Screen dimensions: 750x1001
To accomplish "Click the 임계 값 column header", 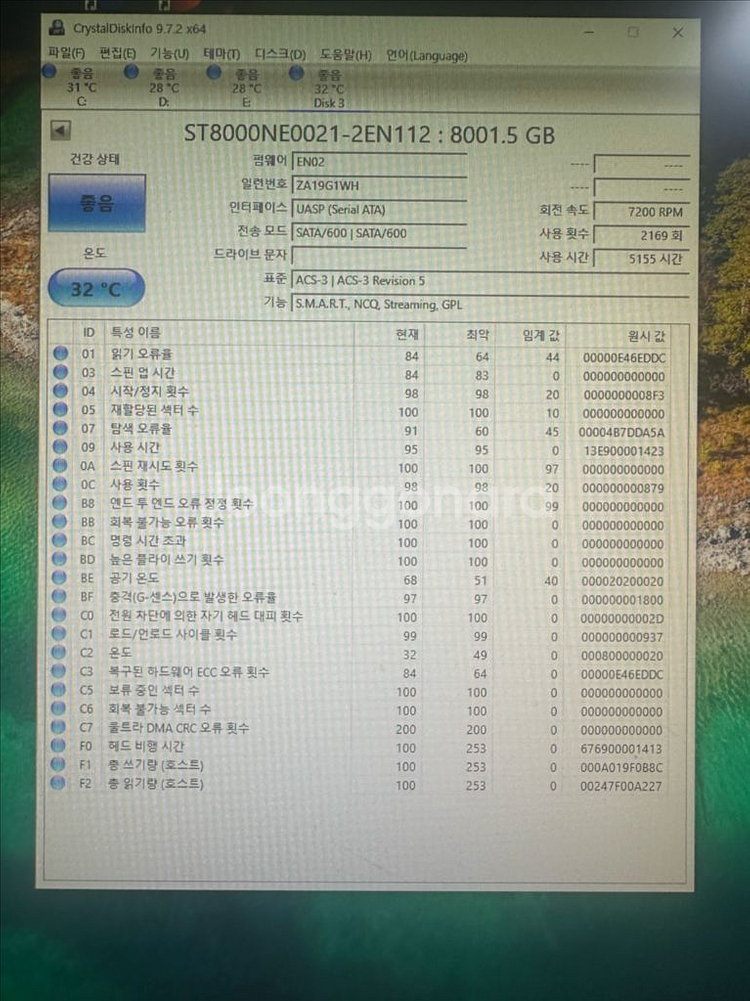I will 531,336.
